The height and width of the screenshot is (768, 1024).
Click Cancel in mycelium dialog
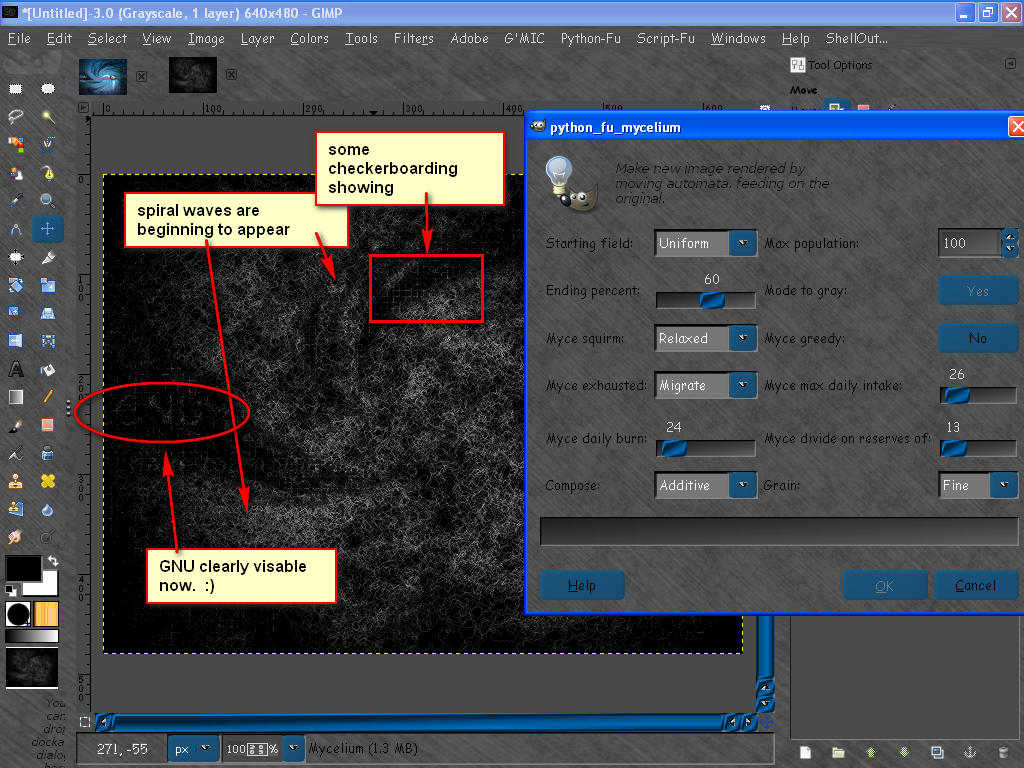[976, 585]
